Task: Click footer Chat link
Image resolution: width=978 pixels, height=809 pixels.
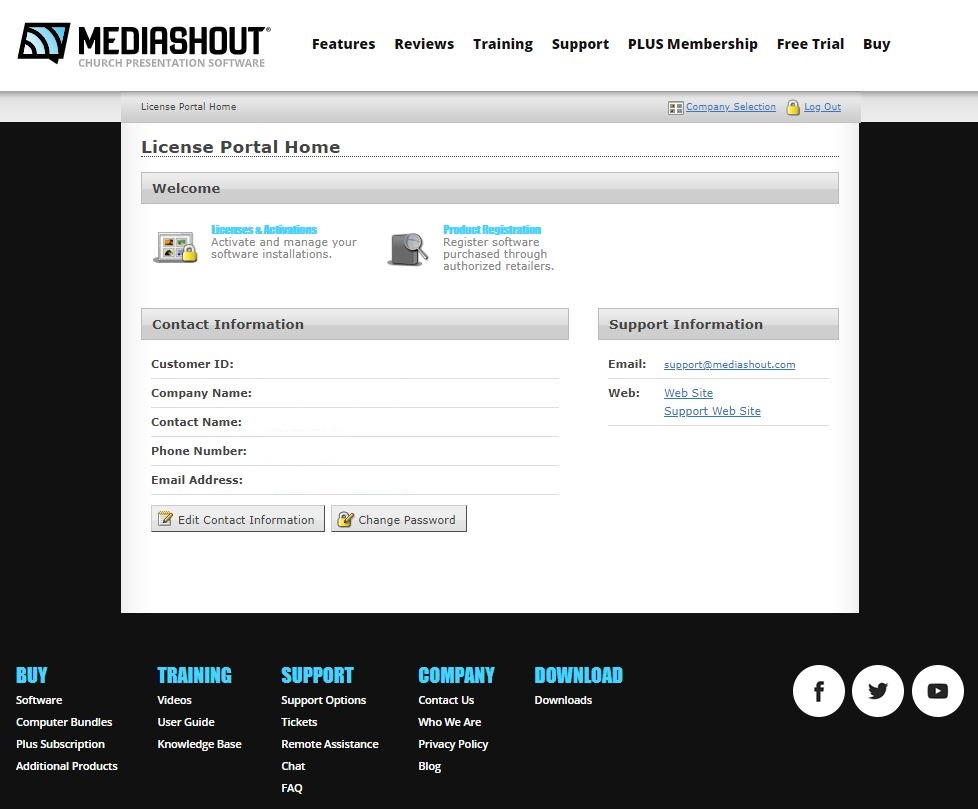Action: tap(293, 765)
